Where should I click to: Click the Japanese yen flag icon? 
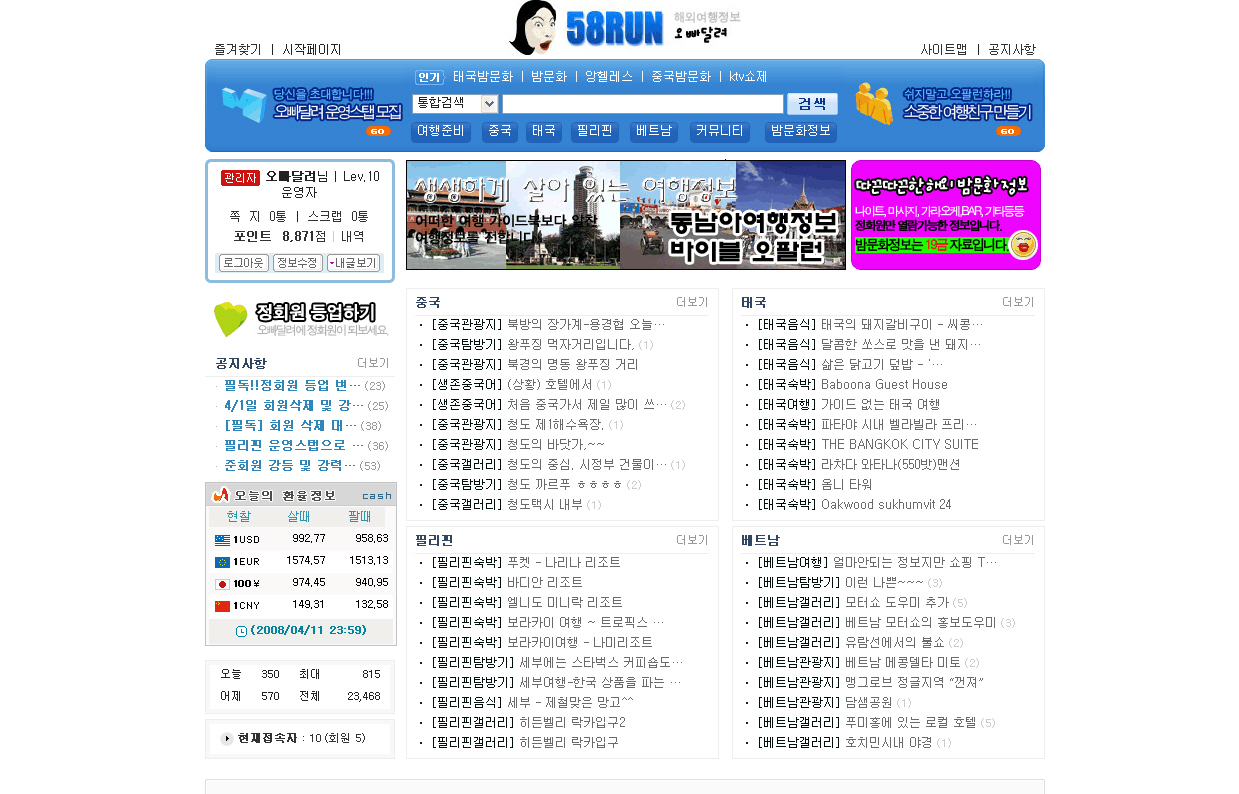click(x=222, y=583)
